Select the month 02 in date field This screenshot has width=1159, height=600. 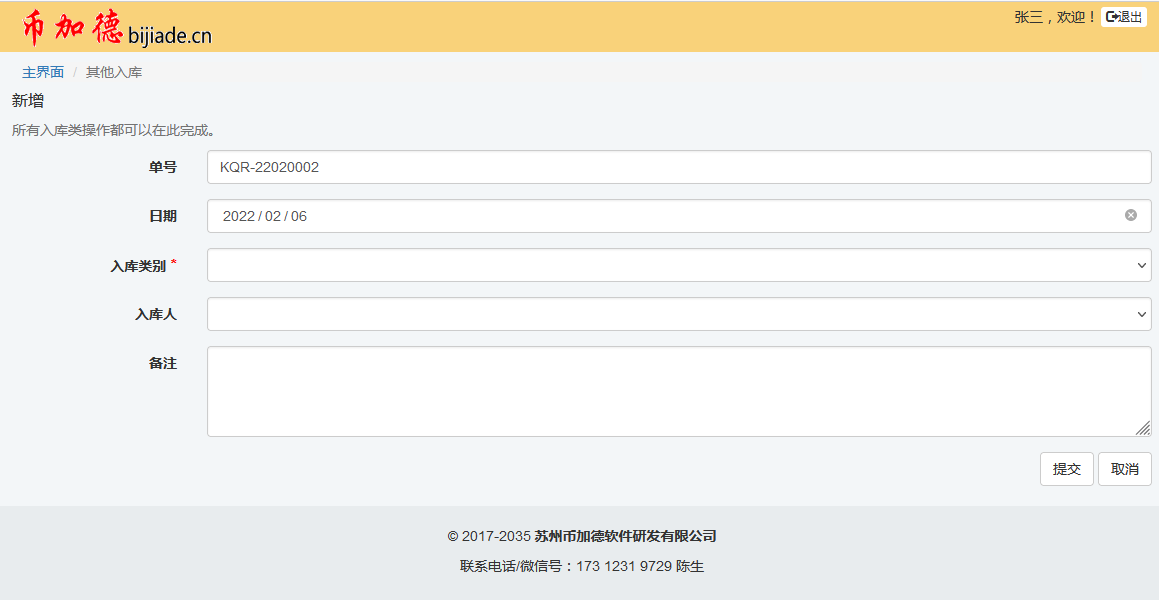tap(273, 216)
